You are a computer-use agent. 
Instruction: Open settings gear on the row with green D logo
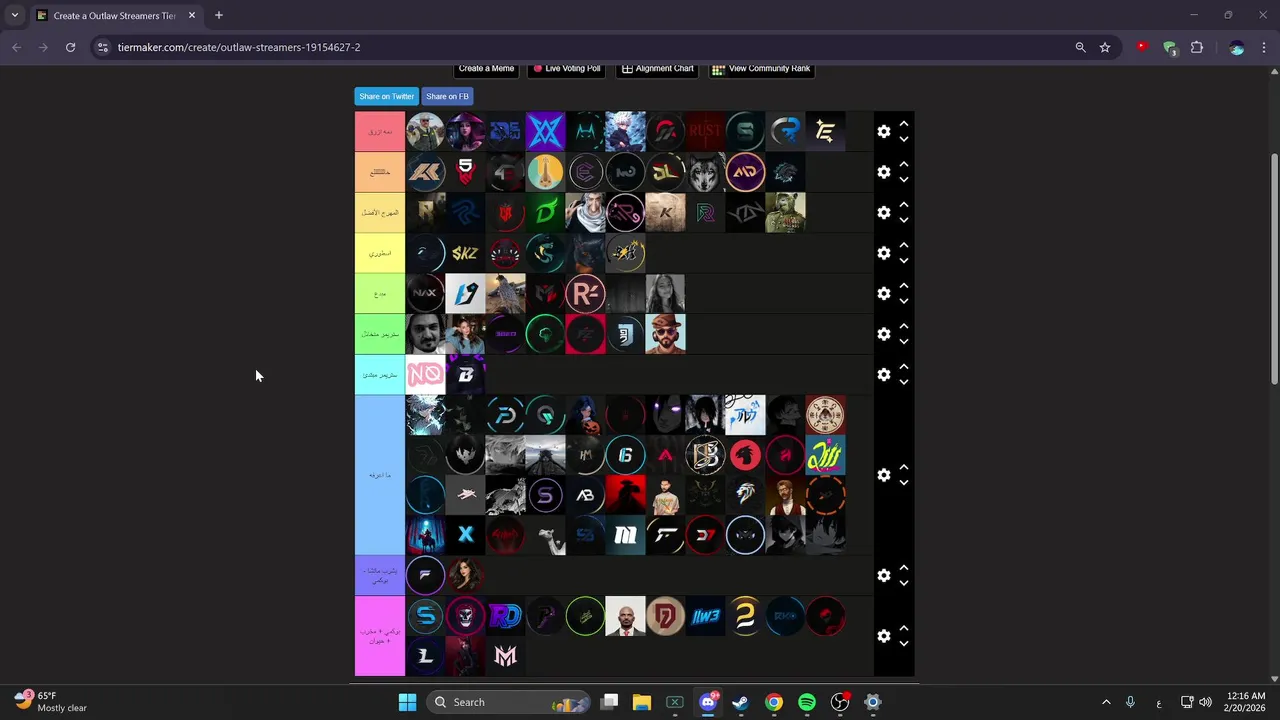883,212
